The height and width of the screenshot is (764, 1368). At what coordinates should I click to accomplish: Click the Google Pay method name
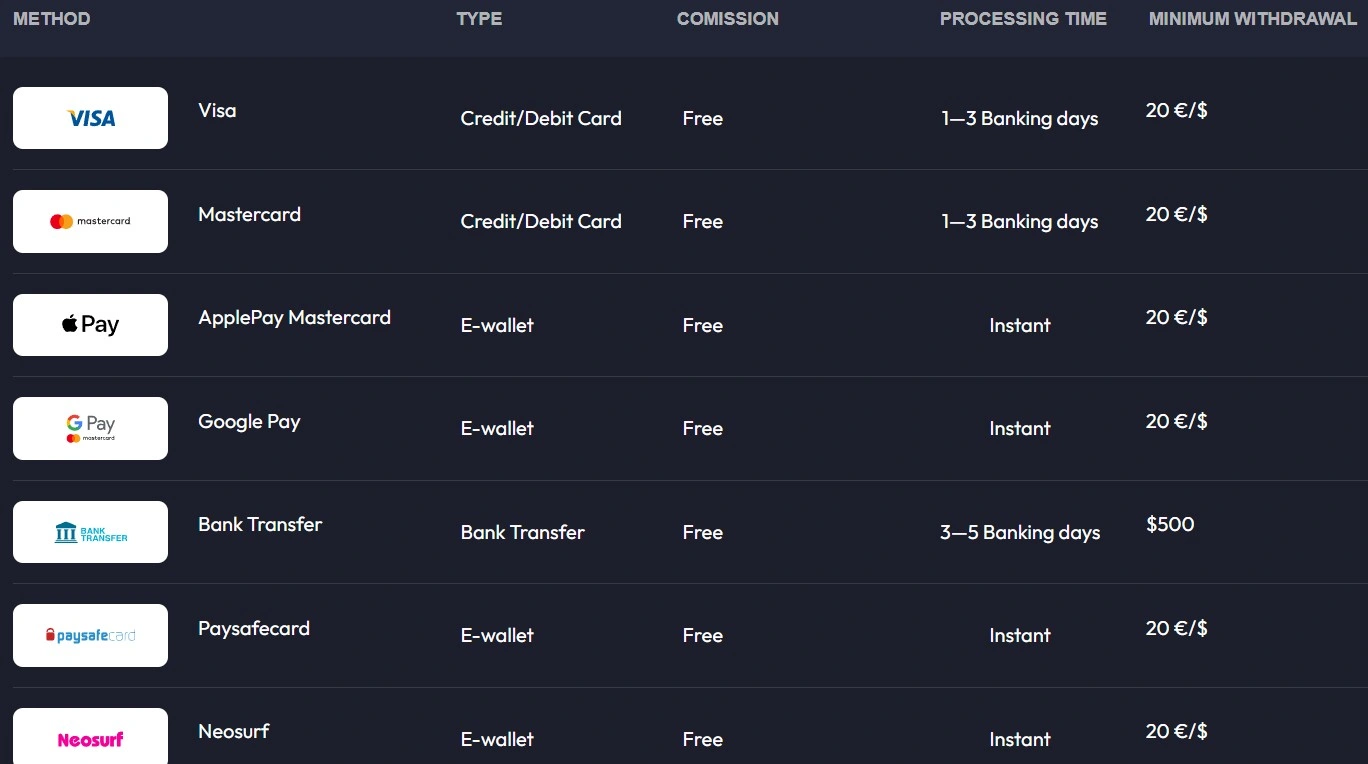click(x=249, y=421)
